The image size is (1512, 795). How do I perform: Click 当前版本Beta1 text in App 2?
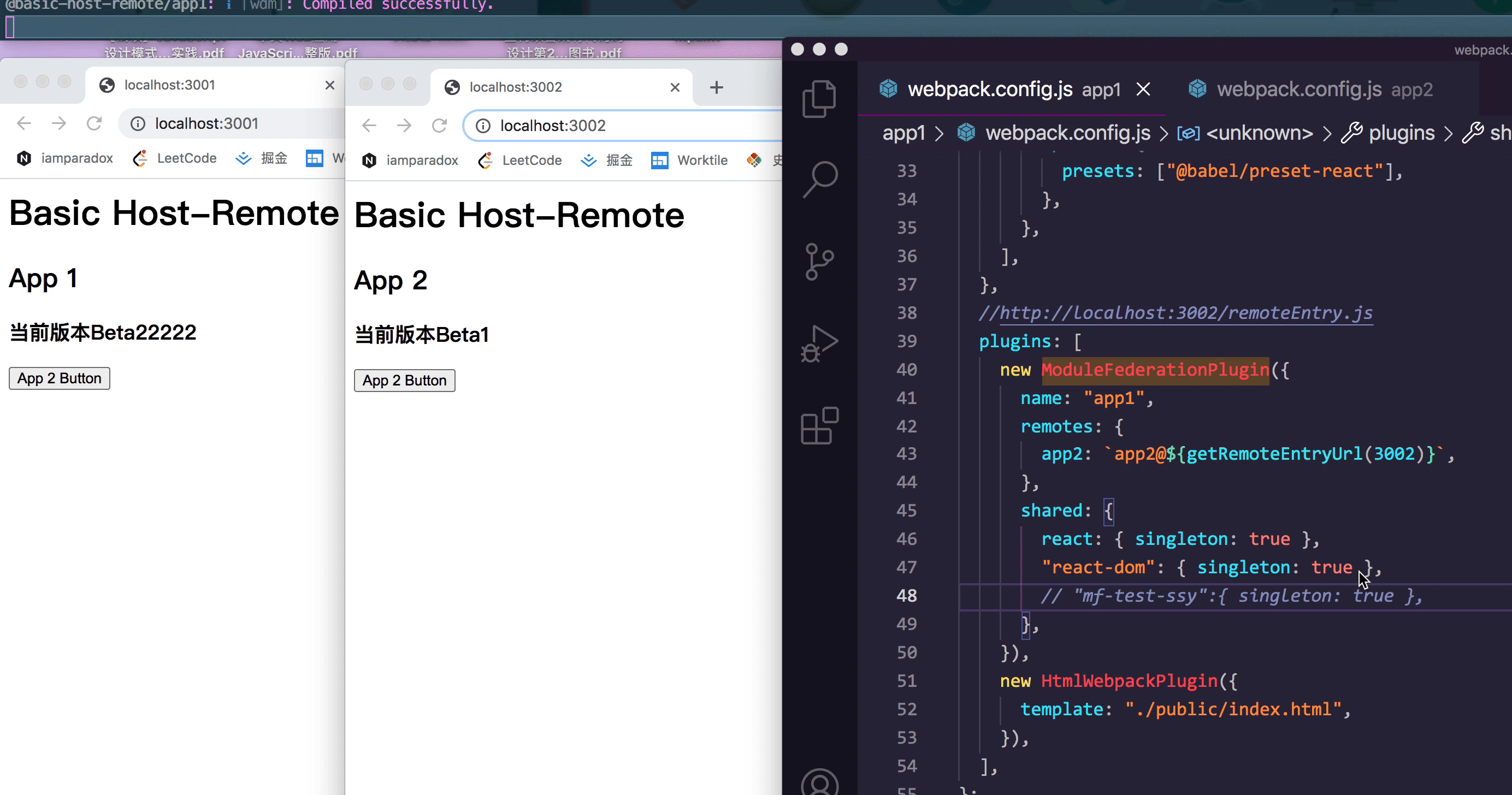coord(422,335)
